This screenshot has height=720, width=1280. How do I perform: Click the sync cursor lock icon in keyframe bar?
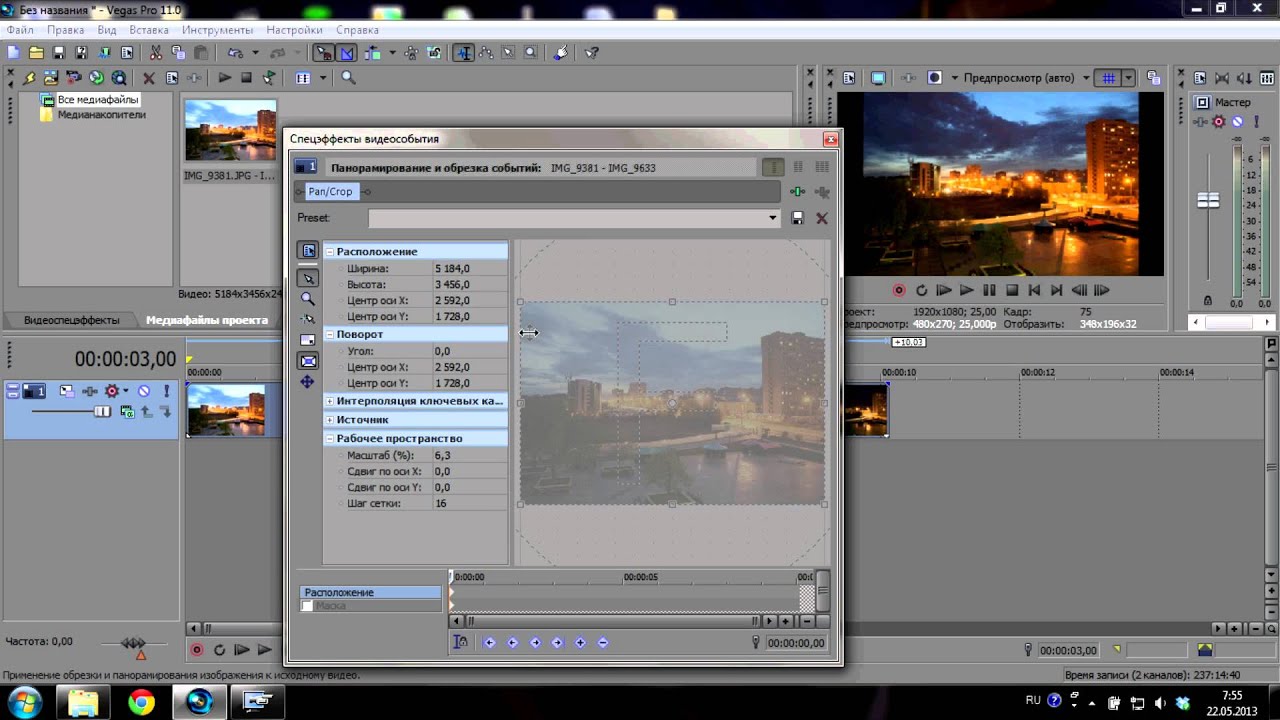coord(460,643)
